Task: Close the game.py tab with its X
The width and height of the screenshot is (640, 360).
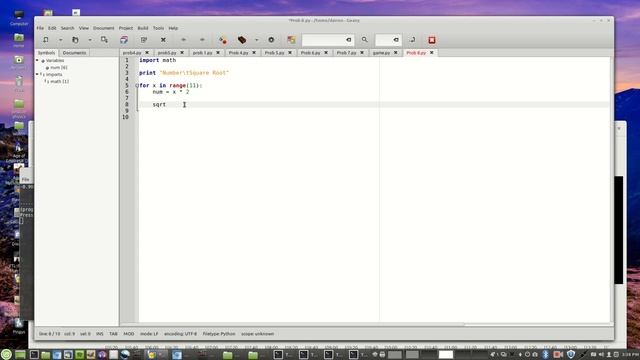Action: pyautogui.click(x=396, y=53)
